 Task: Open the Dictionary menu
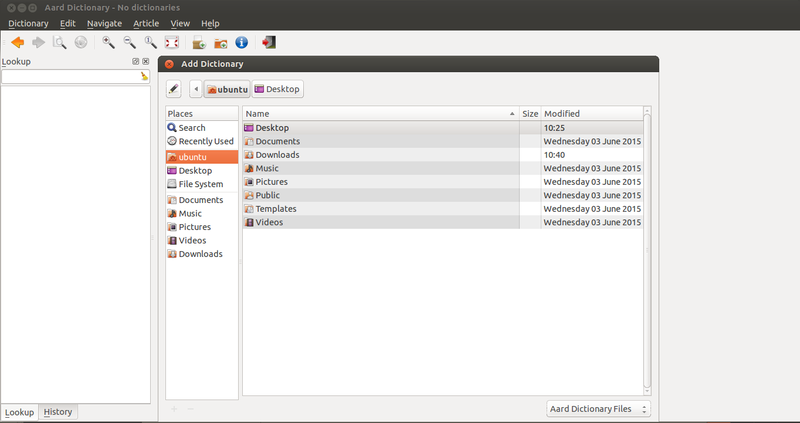tap(28, 23)
